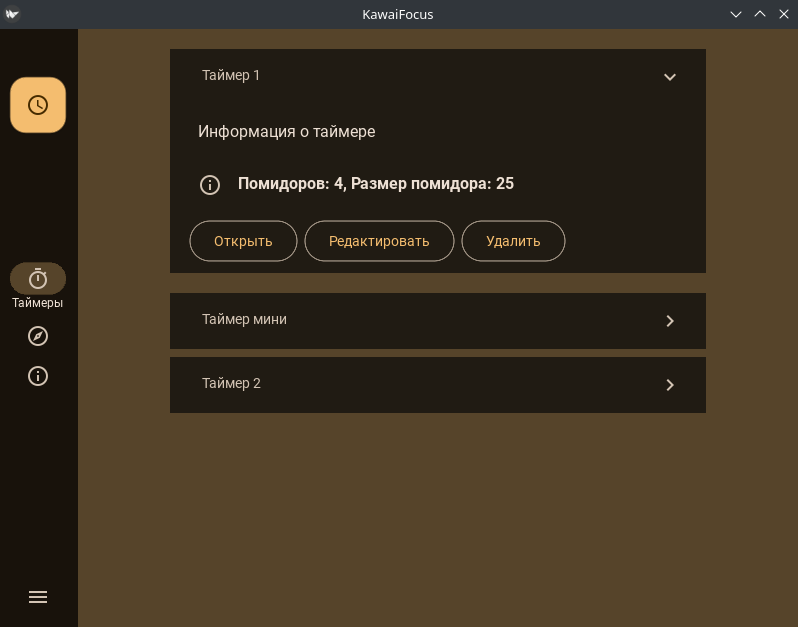Screen dimensions: 798x627
Task: Select the Таймер мини panel title
Action: pyautogui.click(x=244, y=319)
